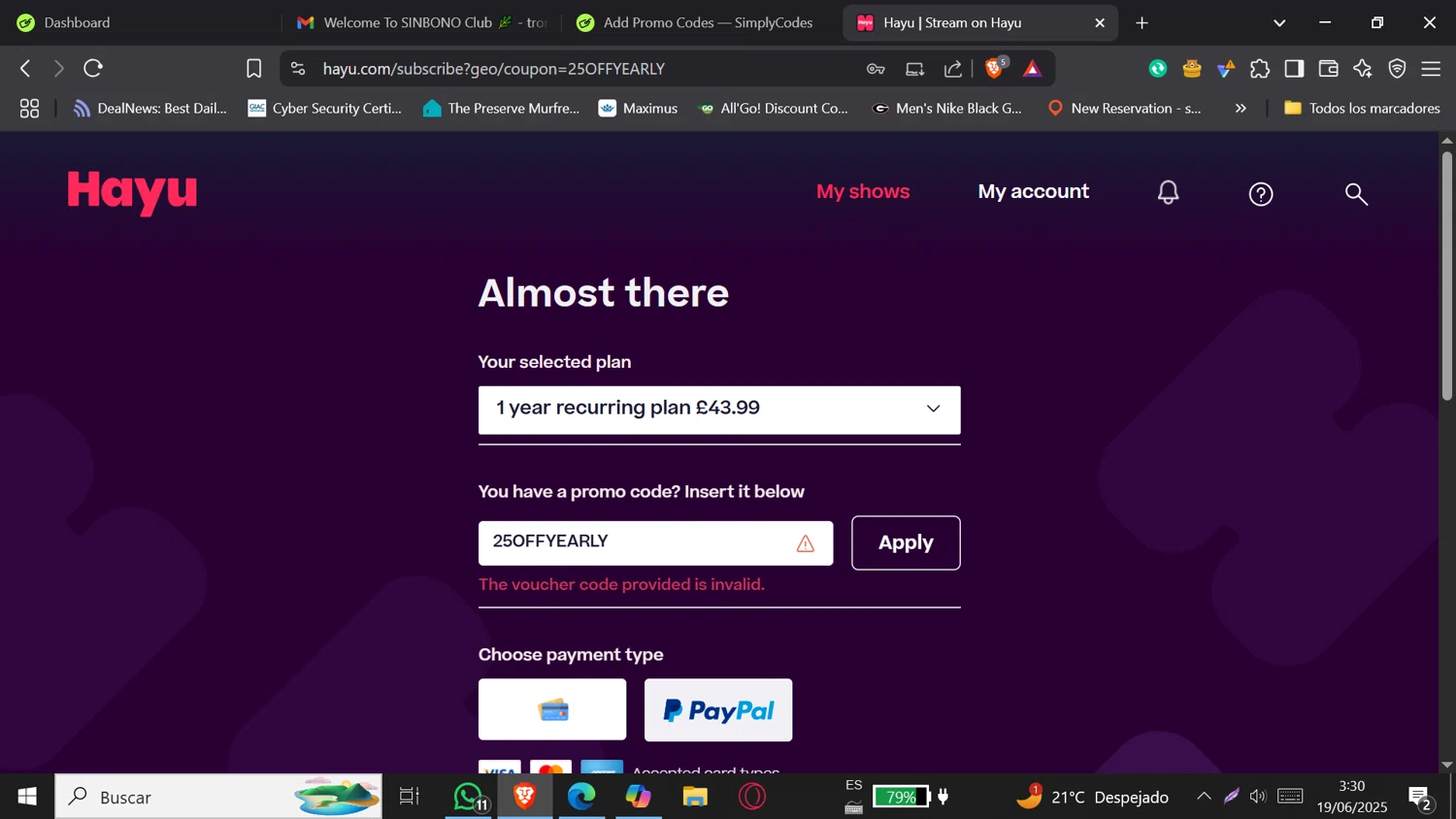1456x819 pixels.
Task: Bookmark this page
Action: 254,68
